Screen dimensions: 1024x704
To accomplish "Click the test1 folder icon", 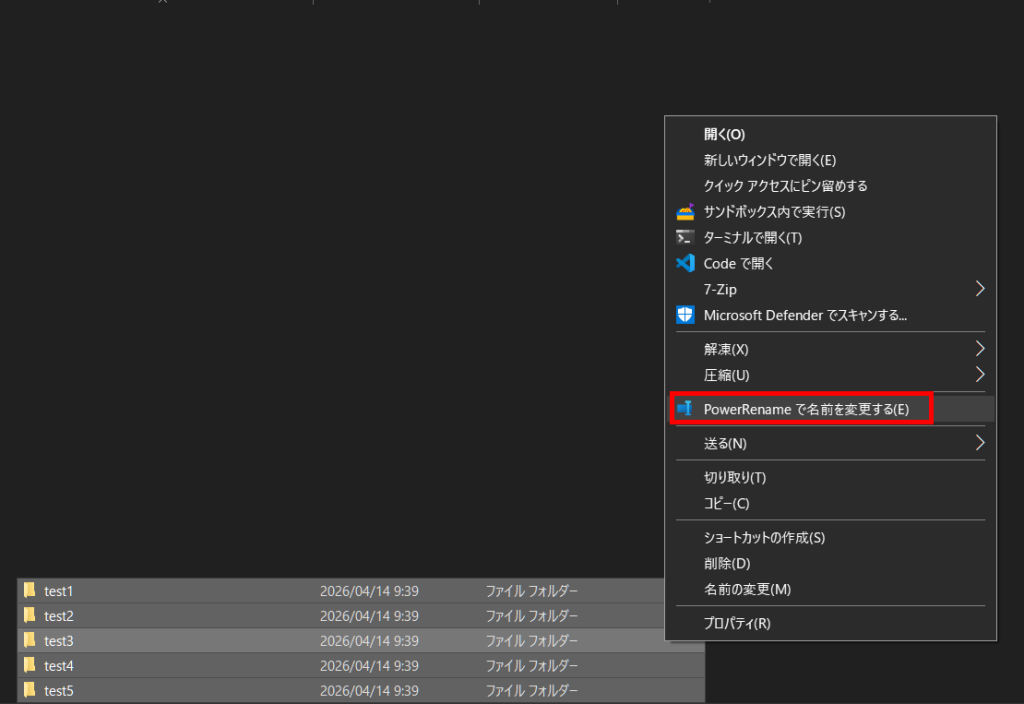I will (30, 591).
